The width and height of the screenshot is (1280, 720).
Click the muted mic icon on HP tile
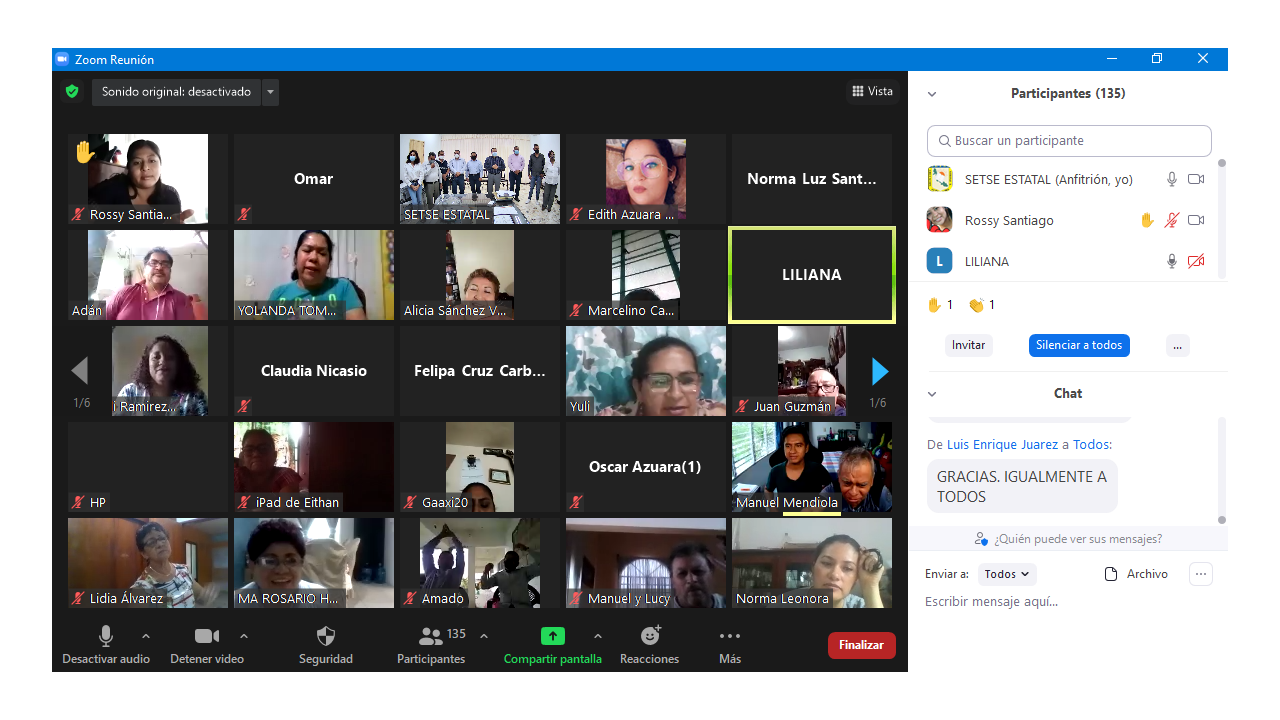tap(78, 502)
